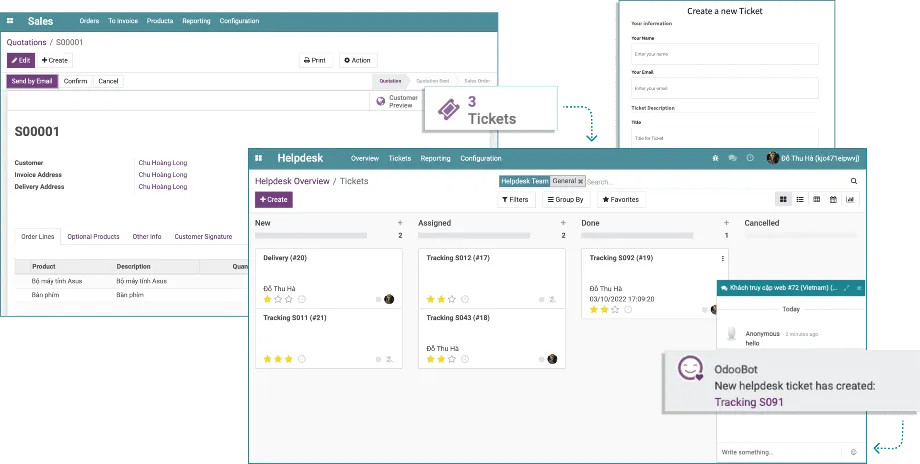
Task: Click Assigned column progress bar
Action: tap(474, 236)
